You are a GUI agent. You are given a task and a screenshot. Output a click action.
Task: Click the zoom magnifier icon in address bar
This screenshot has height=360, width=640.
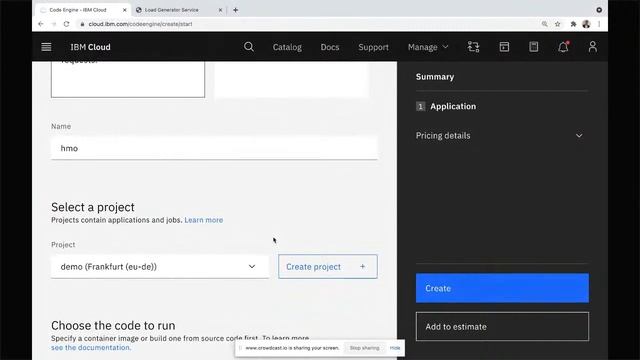click(544, 24)
